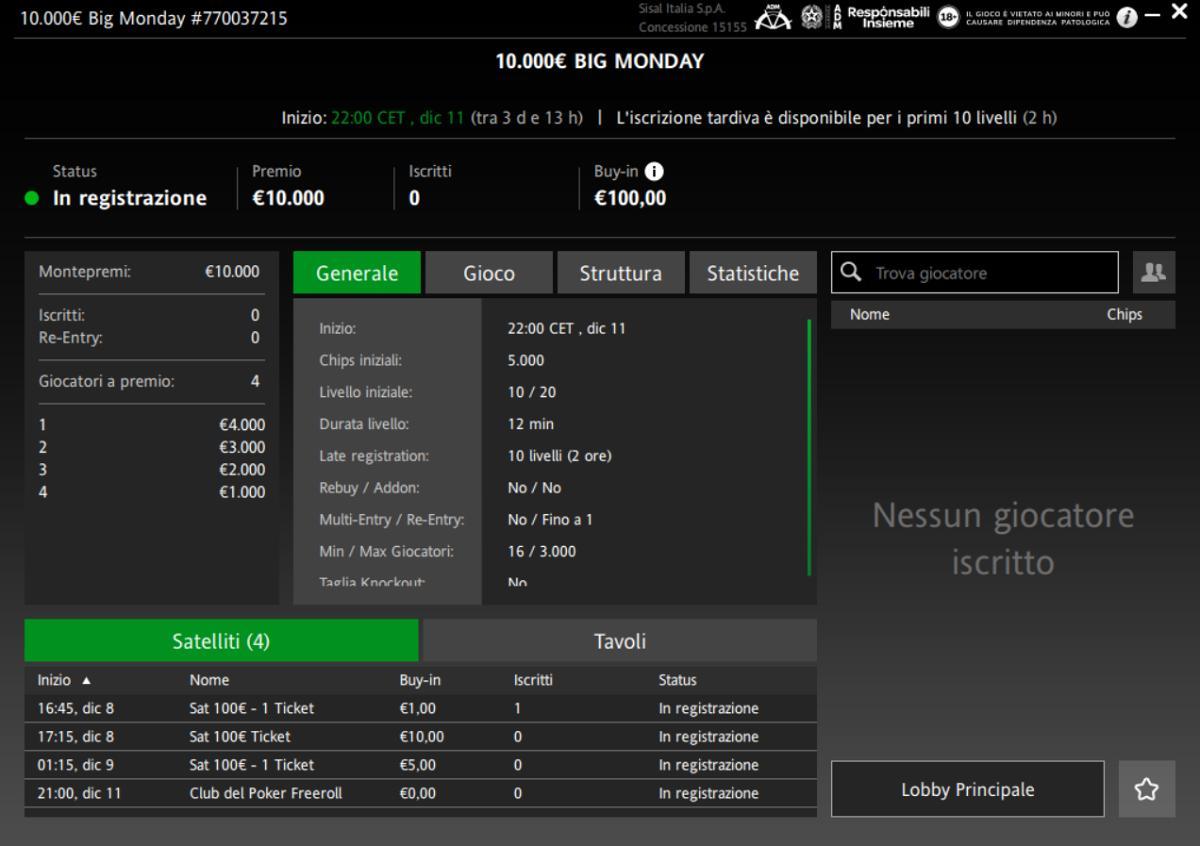Screen dimensions: 1200x846
Task: Select the Statistiche tab
Action: pos(752,272)
